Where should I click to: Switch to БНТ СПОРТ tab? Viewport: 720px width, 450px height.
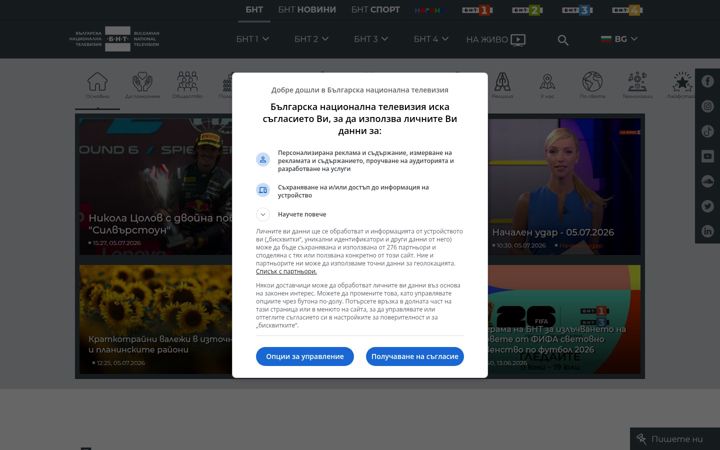[376, 10]
